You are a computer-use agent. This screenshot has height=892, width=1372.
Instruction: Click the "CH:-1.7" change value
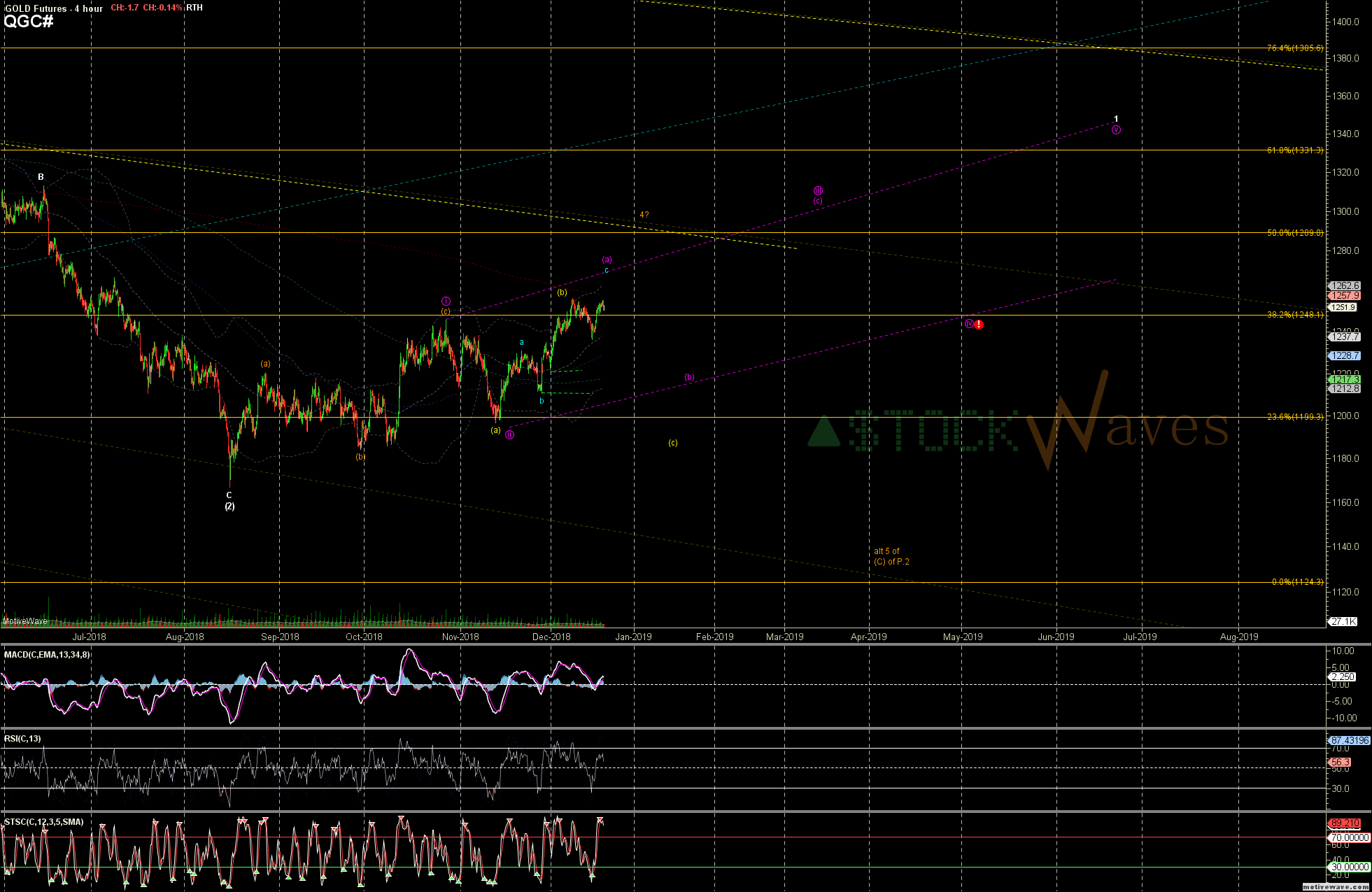125,8
